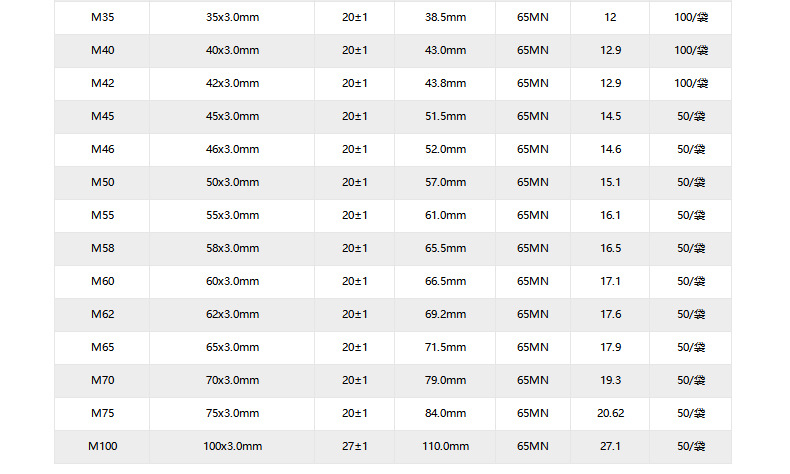Select the 110.0mm diameter cell
The width and height of the screenshot is (790, 474).
coord(445,447)
